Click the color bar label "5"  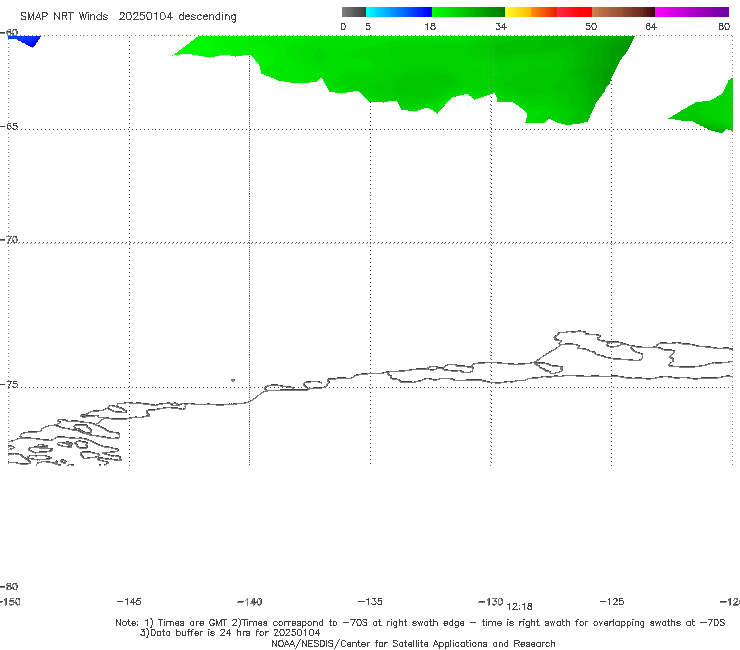pos(368,26)
